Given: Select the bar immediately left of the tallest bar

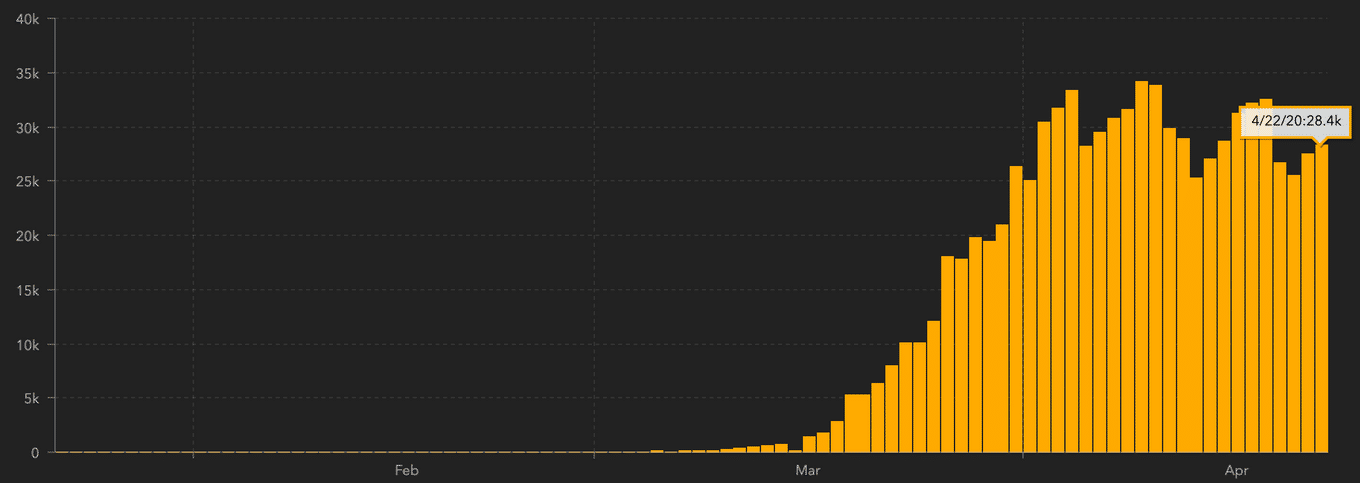Looking at the screenshot, I should [x=1127, y=281].
